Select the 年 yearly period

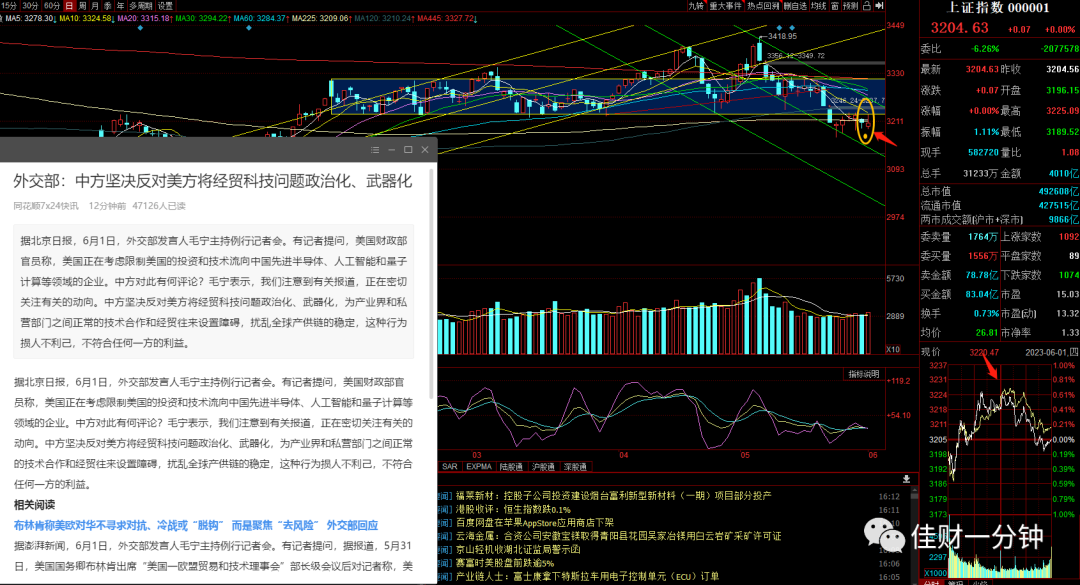[121, 6]
